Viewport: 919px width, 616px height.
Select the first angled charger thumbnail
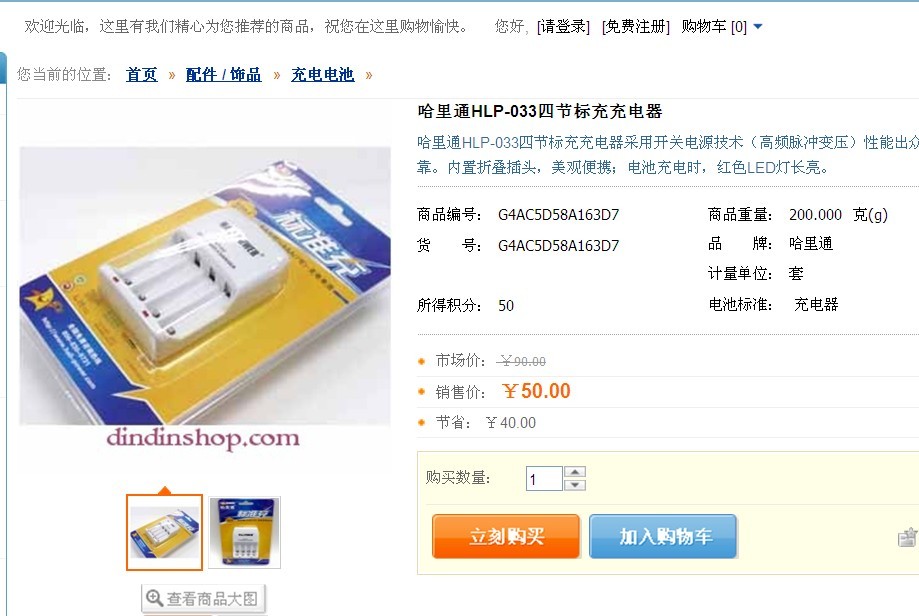pyautogui.click(x=165, y=532)
